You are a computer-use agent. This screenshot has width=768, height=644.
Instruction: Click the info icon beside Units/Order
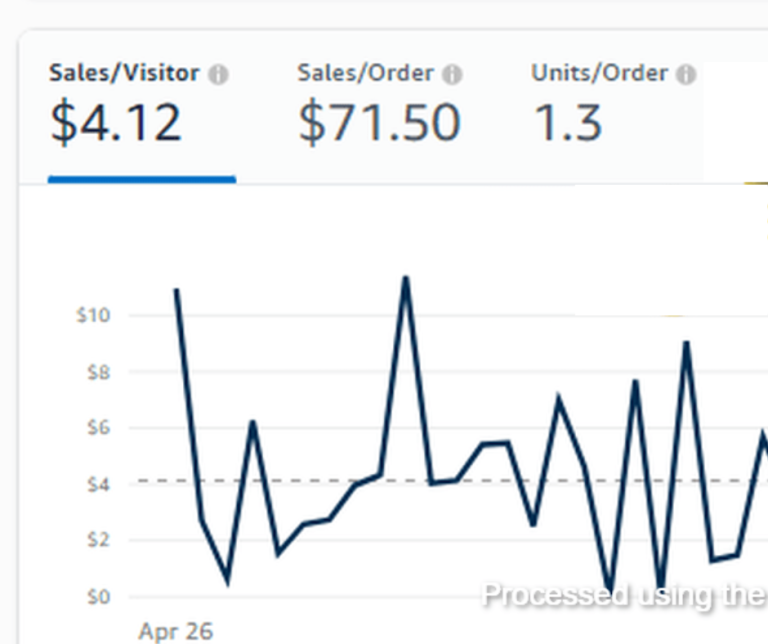click(x=686, y=75)
